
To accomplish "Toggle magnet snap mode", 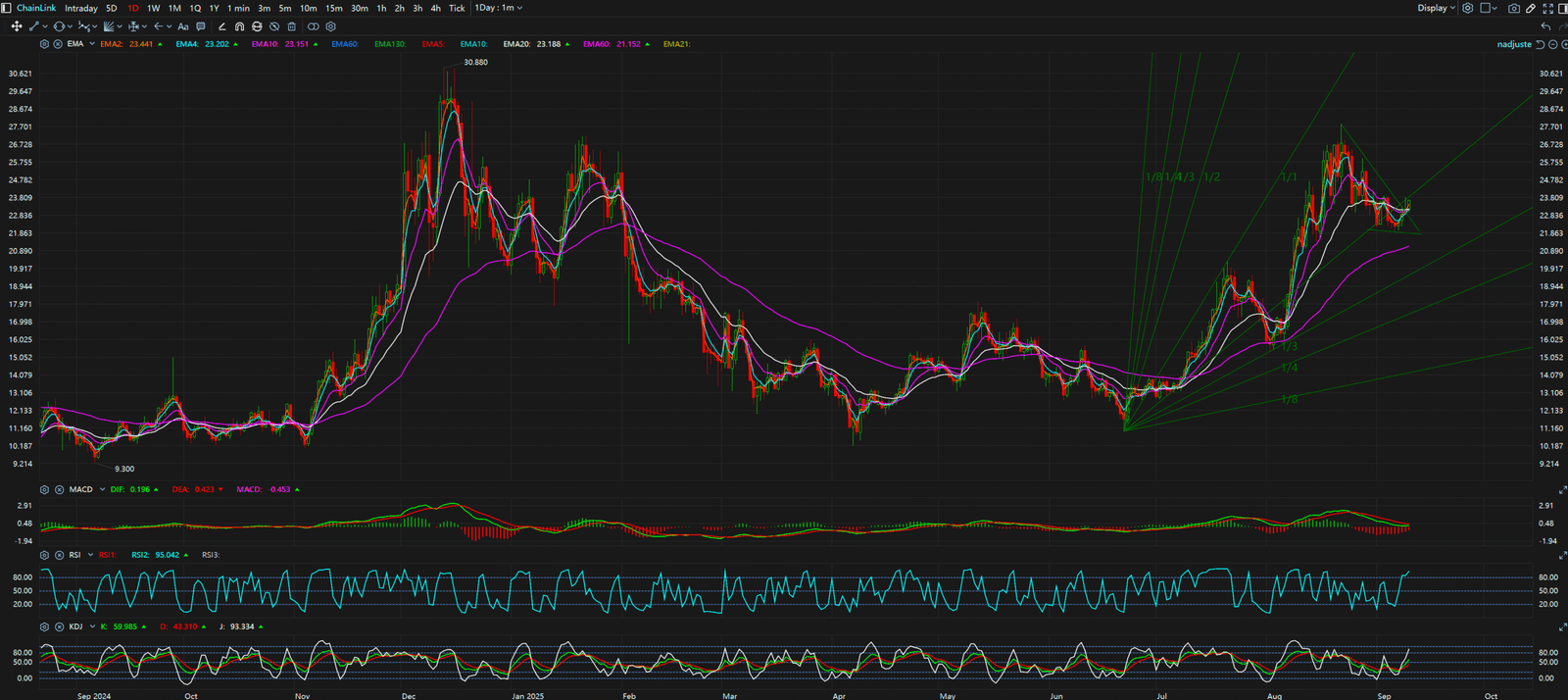I will [239, 26].
